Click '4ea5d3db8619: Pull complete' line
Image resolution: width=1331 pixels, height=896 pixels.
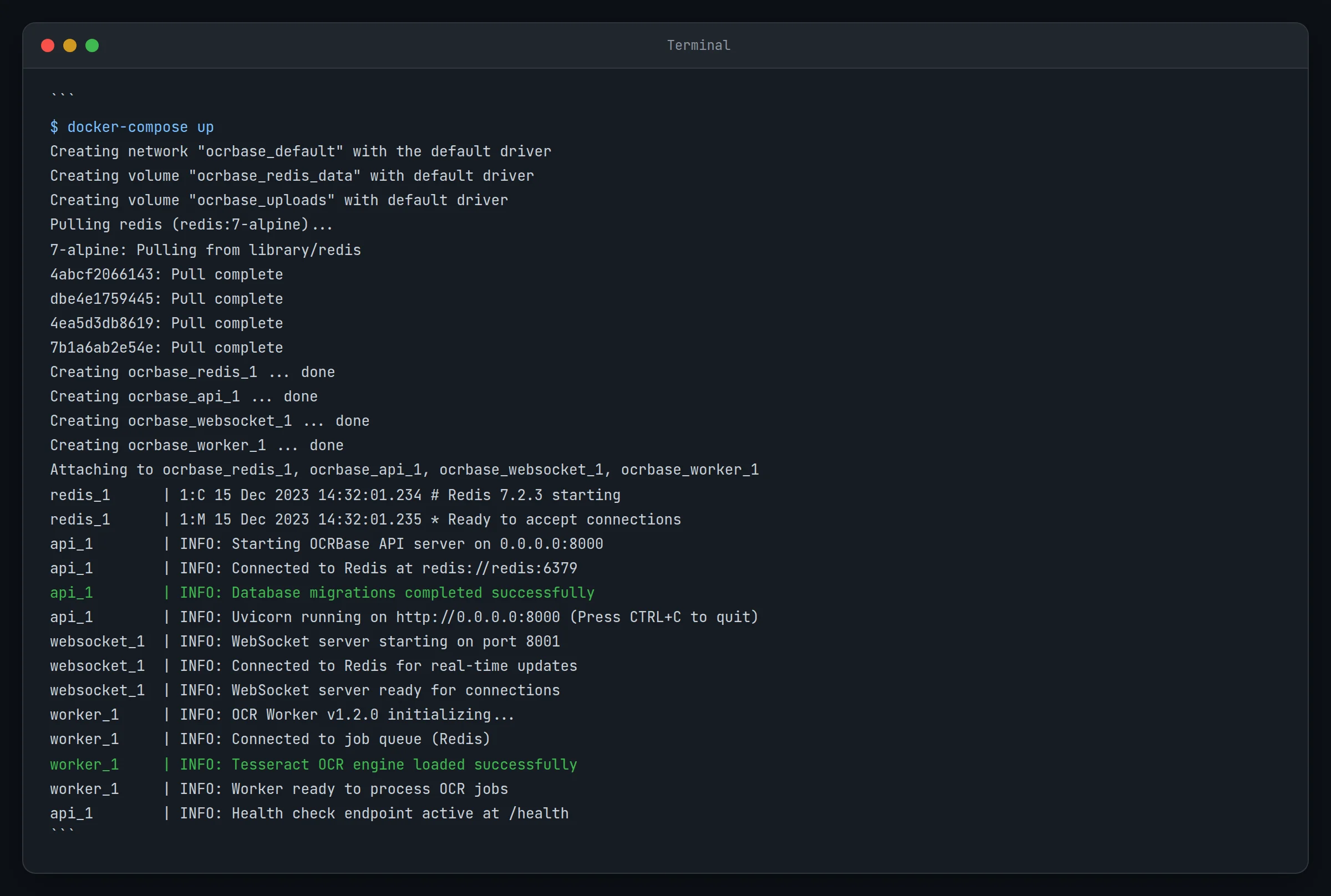[166, 323]
